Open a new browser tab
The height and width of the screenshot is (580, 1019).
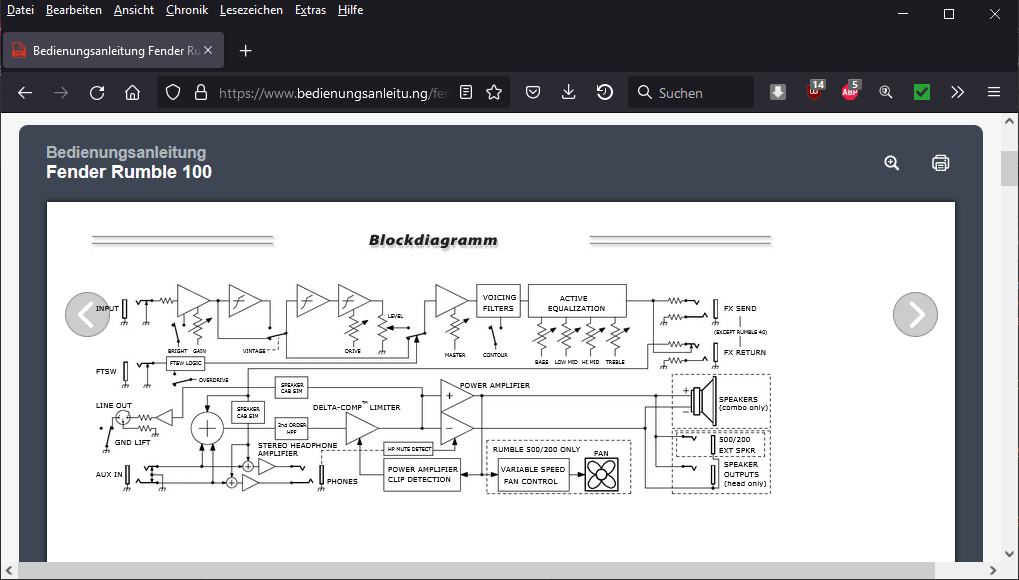click(245, 51)
